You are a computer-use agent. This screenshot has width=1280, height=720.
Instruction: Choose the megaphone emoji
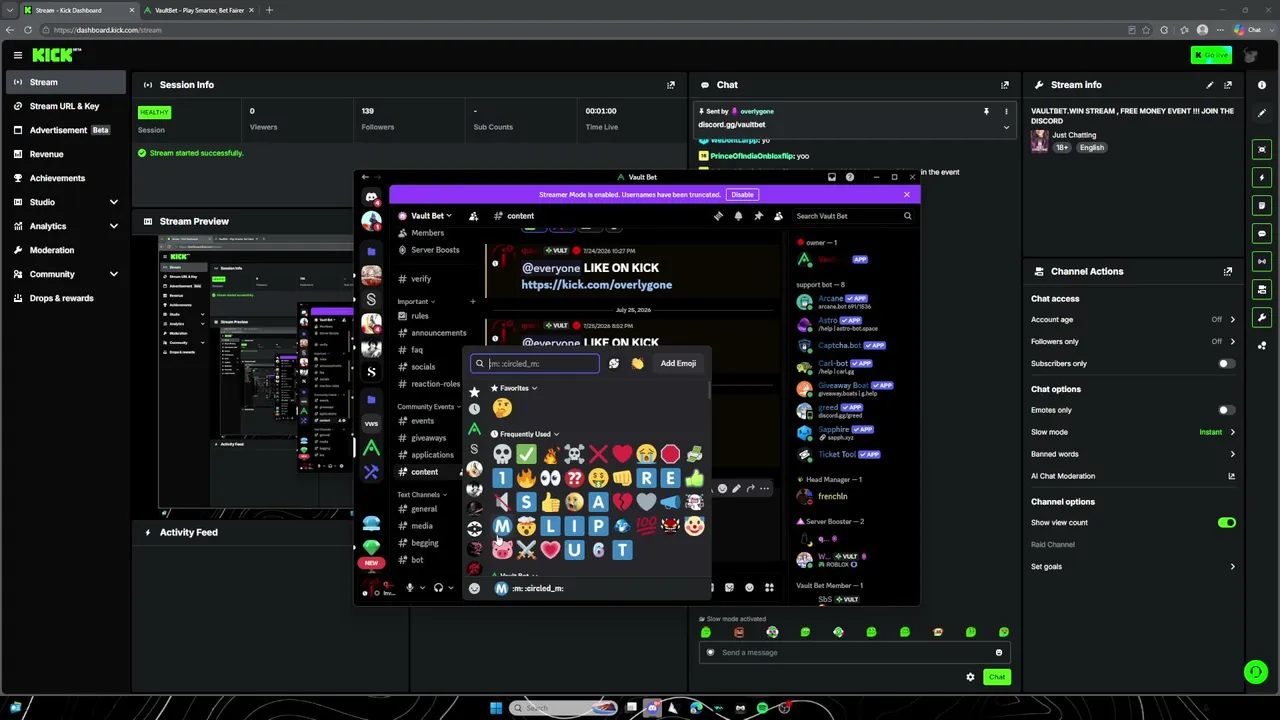[x=670, y=502]
